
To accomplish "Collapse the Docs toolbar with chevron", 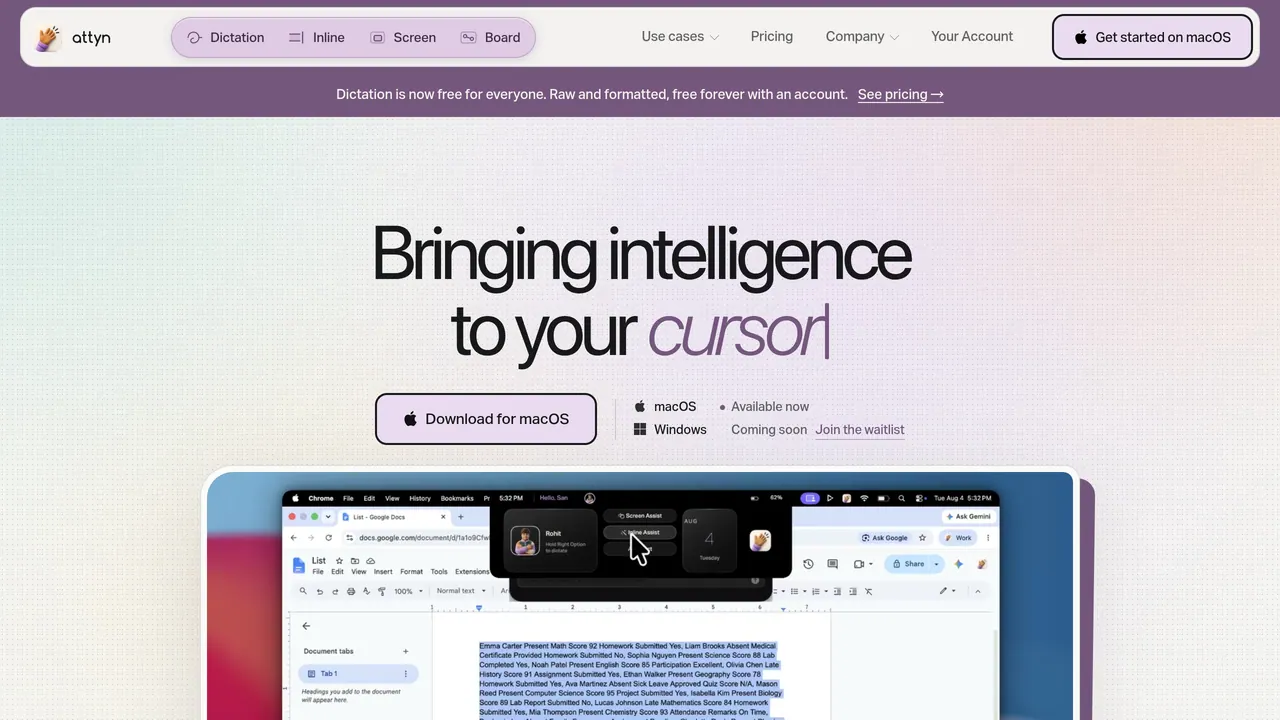I will [978, 591].
